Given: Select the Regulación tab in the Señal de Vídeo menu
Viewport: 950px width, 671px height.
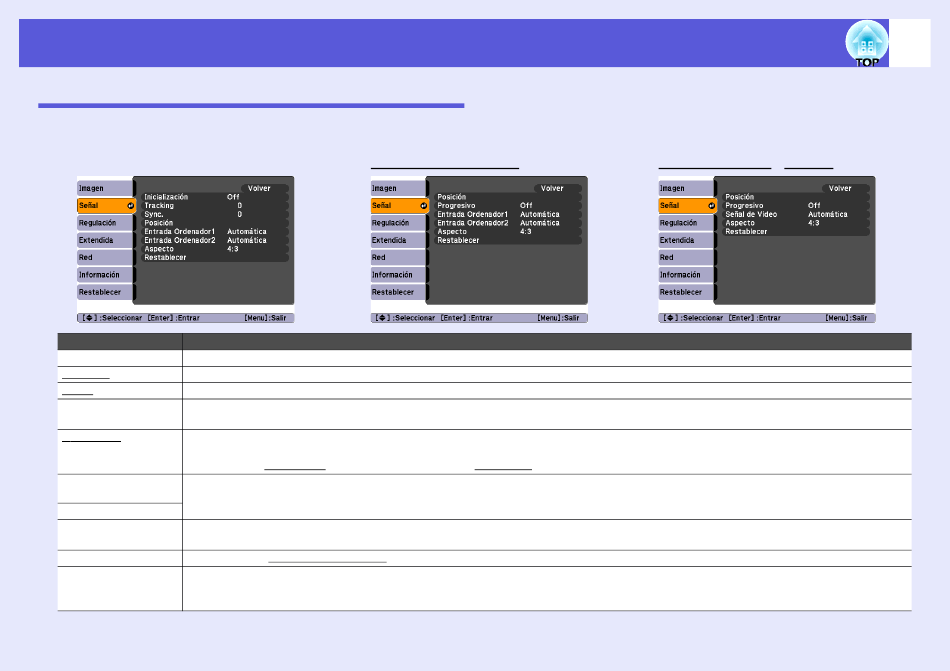Looking at the screenshot, I should click(x=686, y=223).
